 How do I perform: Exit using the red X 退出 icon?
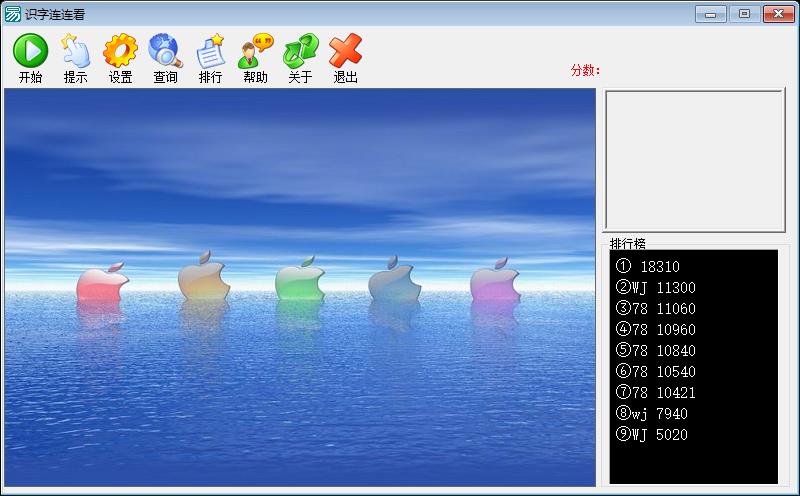(345, 51)
